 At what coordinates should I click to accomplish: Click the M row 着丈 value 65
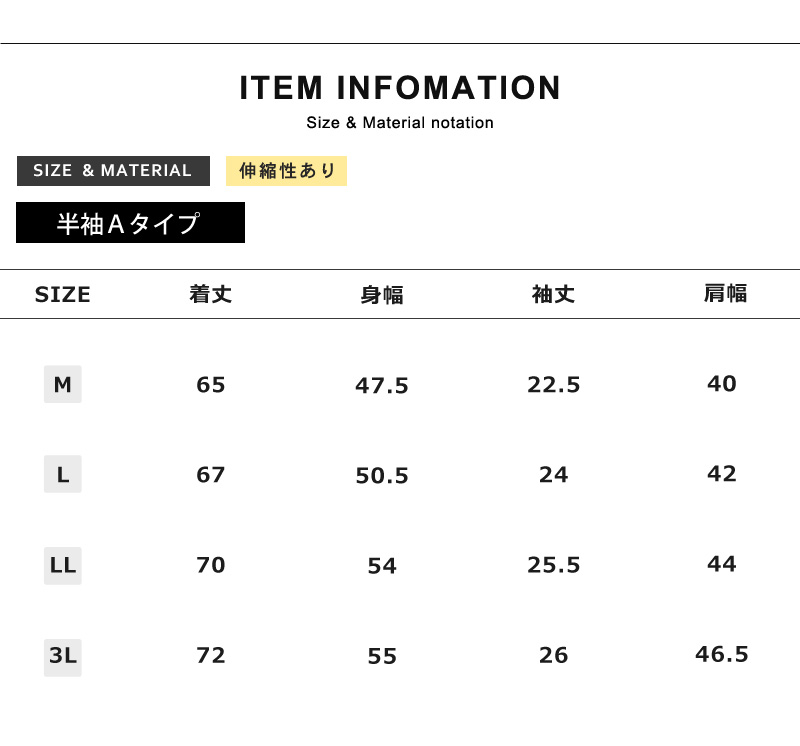(x=211, y=385)
